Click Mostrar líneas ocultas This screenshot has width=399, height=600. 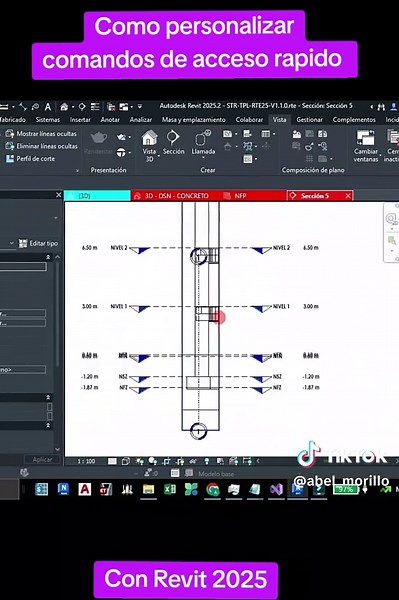(x=41, y=134)
